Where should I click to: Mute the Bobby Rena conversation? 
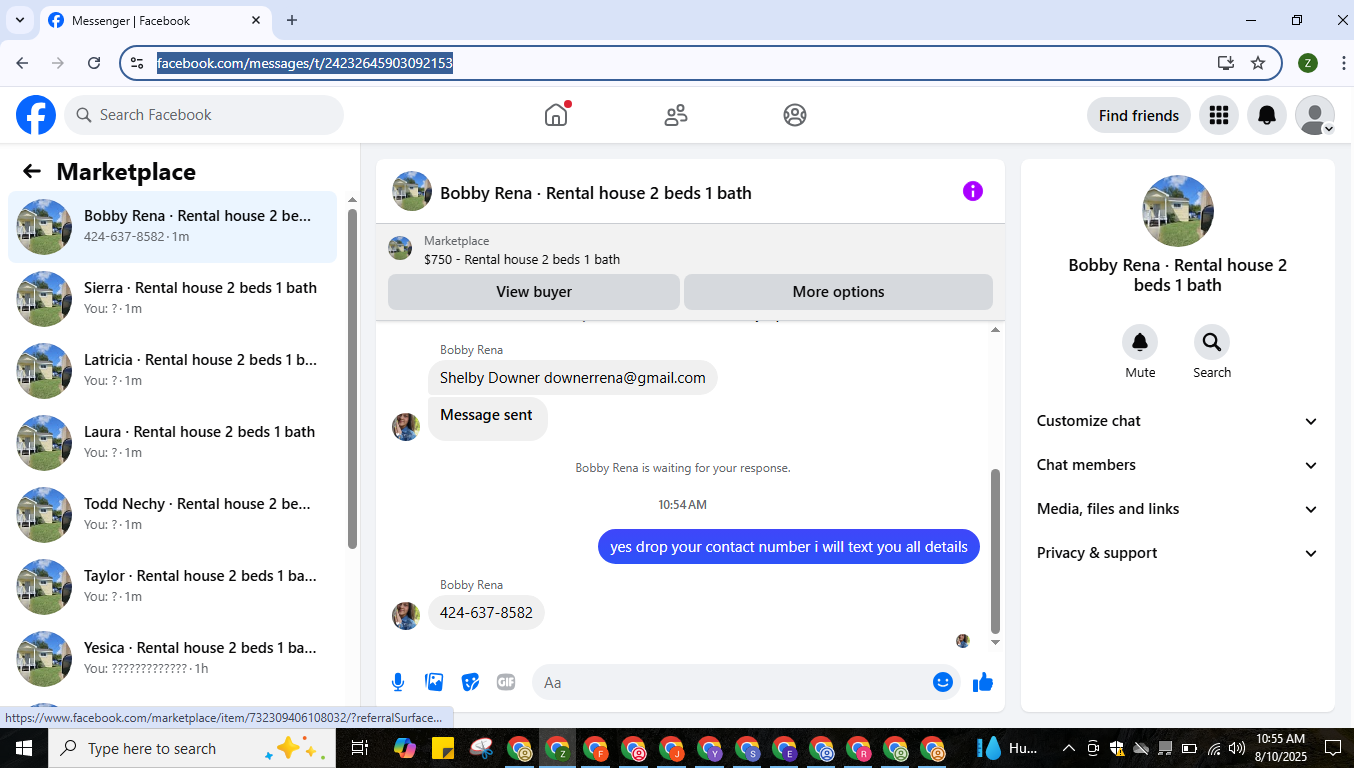[x=1140, y=342]
